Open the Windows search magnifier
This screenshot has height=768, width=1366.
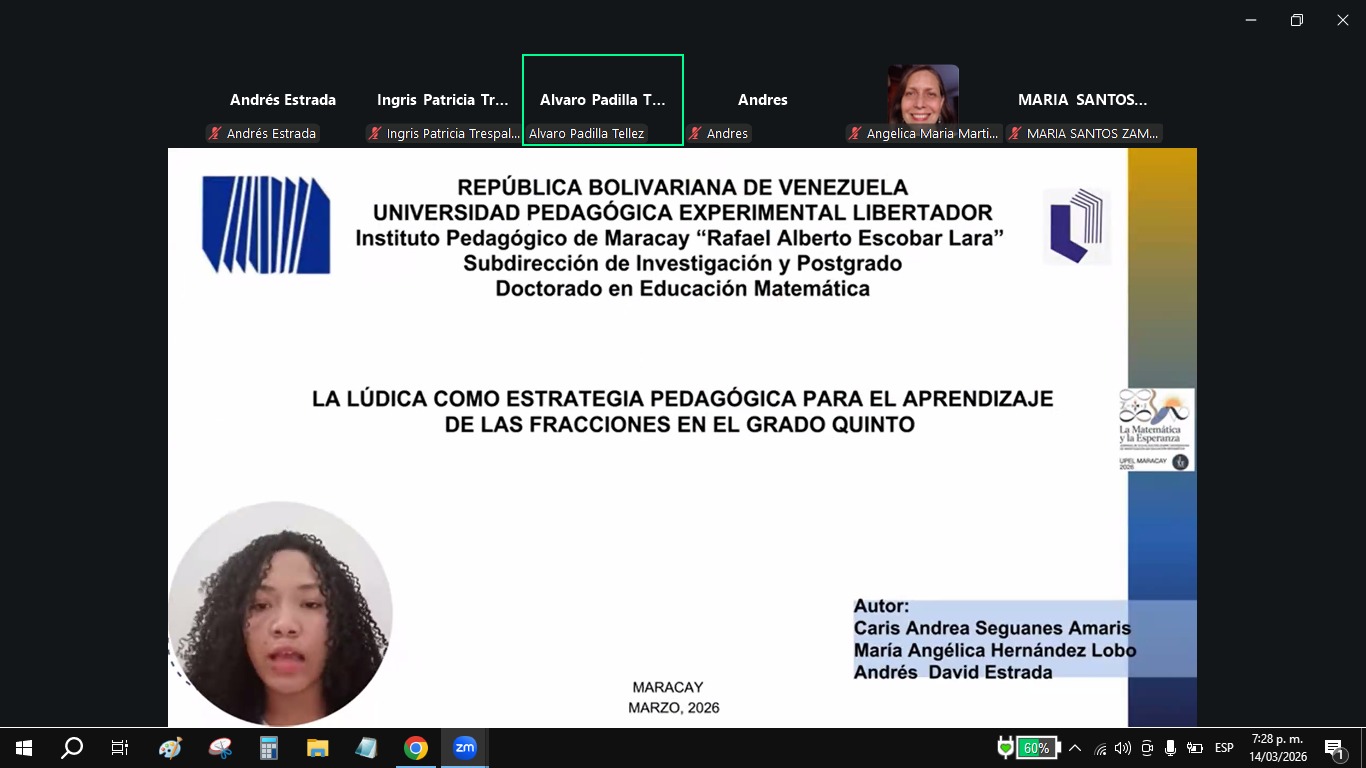click(72, 748)
